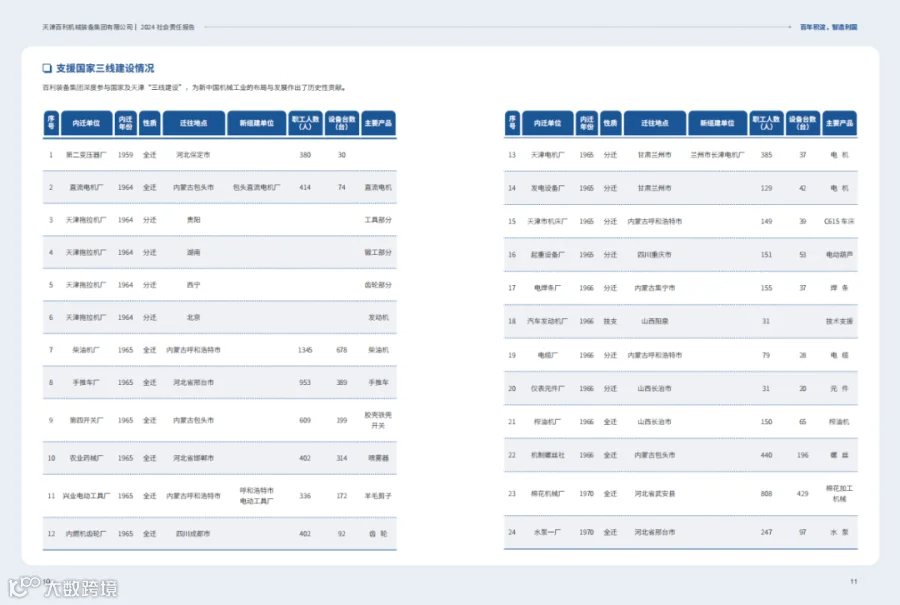Select the cell 兴业电动工具厂
The width and height of the screenshot is (900, 605).
[x=86, y=496]
